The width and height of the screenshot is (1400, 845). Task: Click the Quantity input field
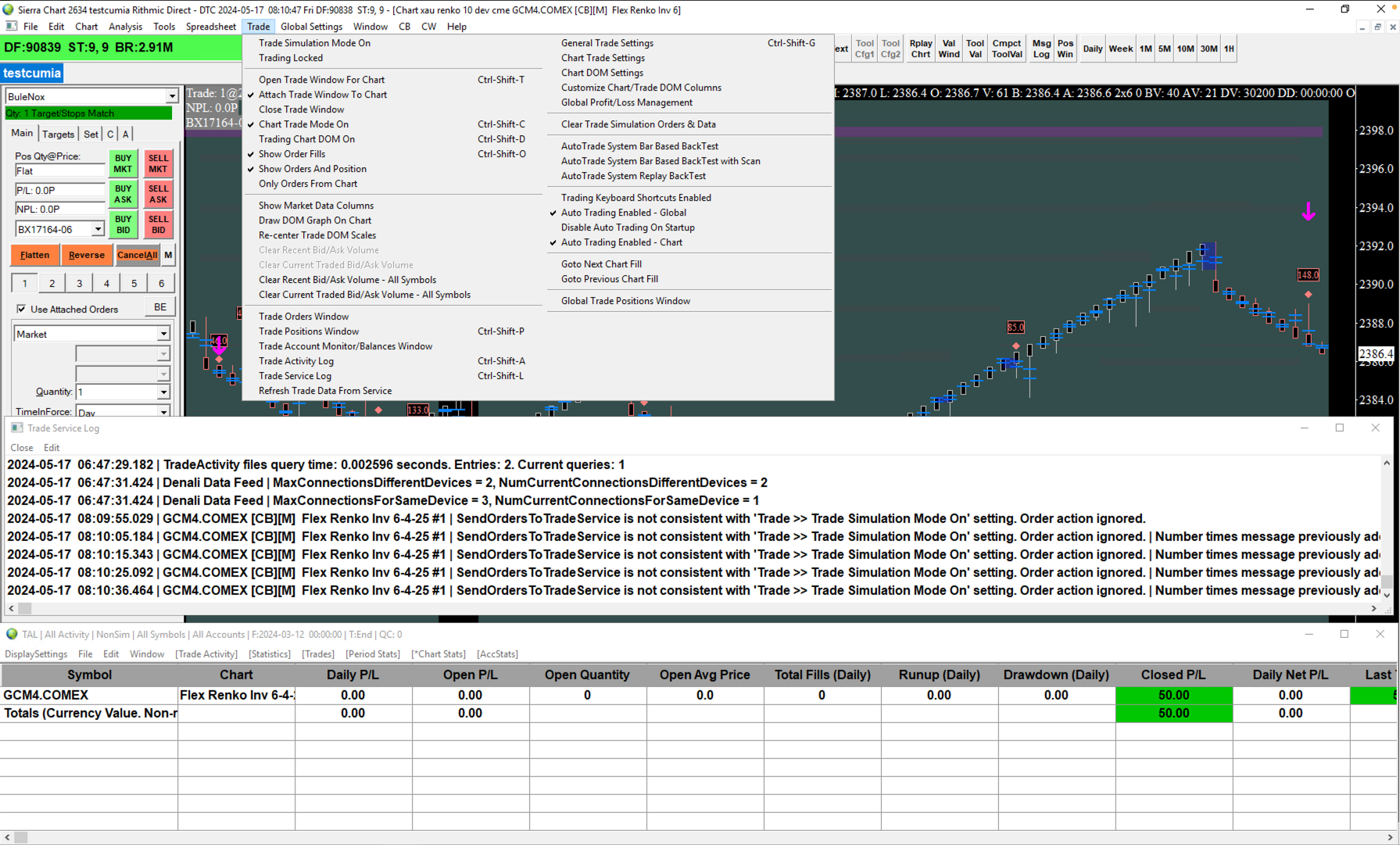pos(116,392)
